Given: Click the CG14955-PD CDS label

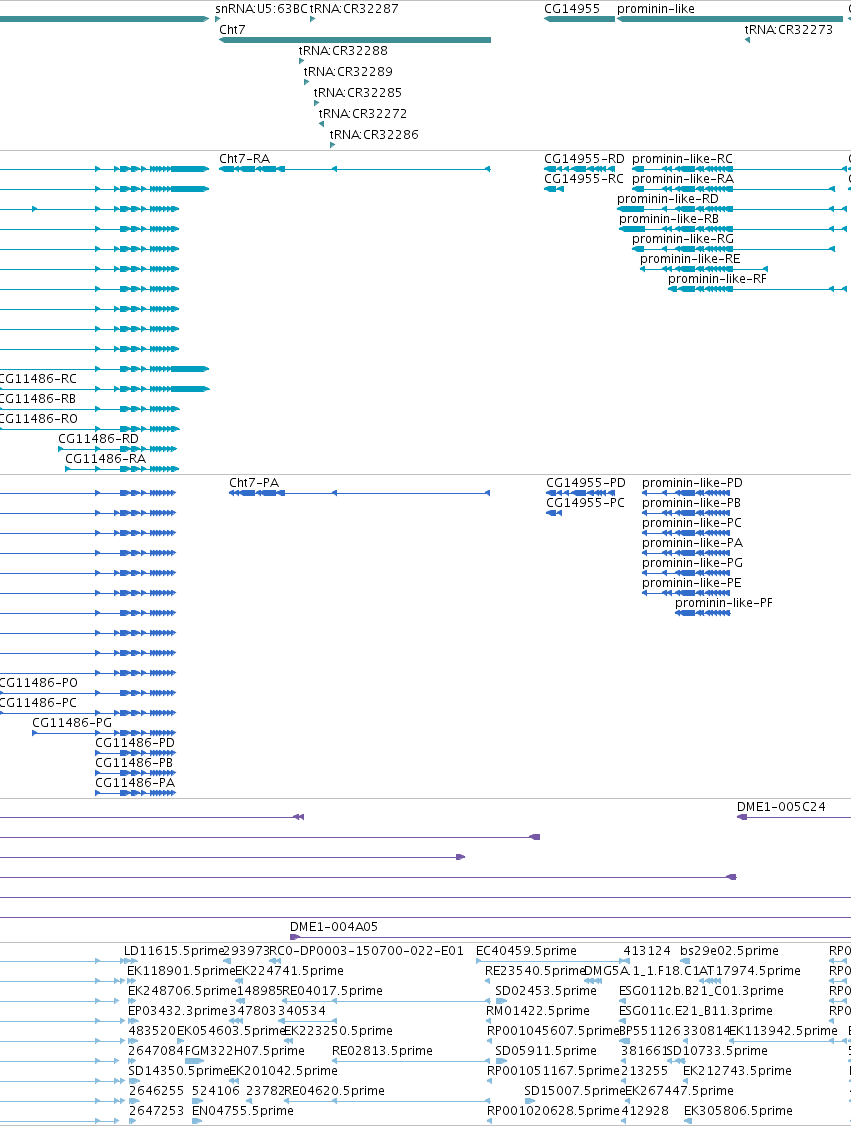Looking at the screenshot, I should (x=586, y=483).
